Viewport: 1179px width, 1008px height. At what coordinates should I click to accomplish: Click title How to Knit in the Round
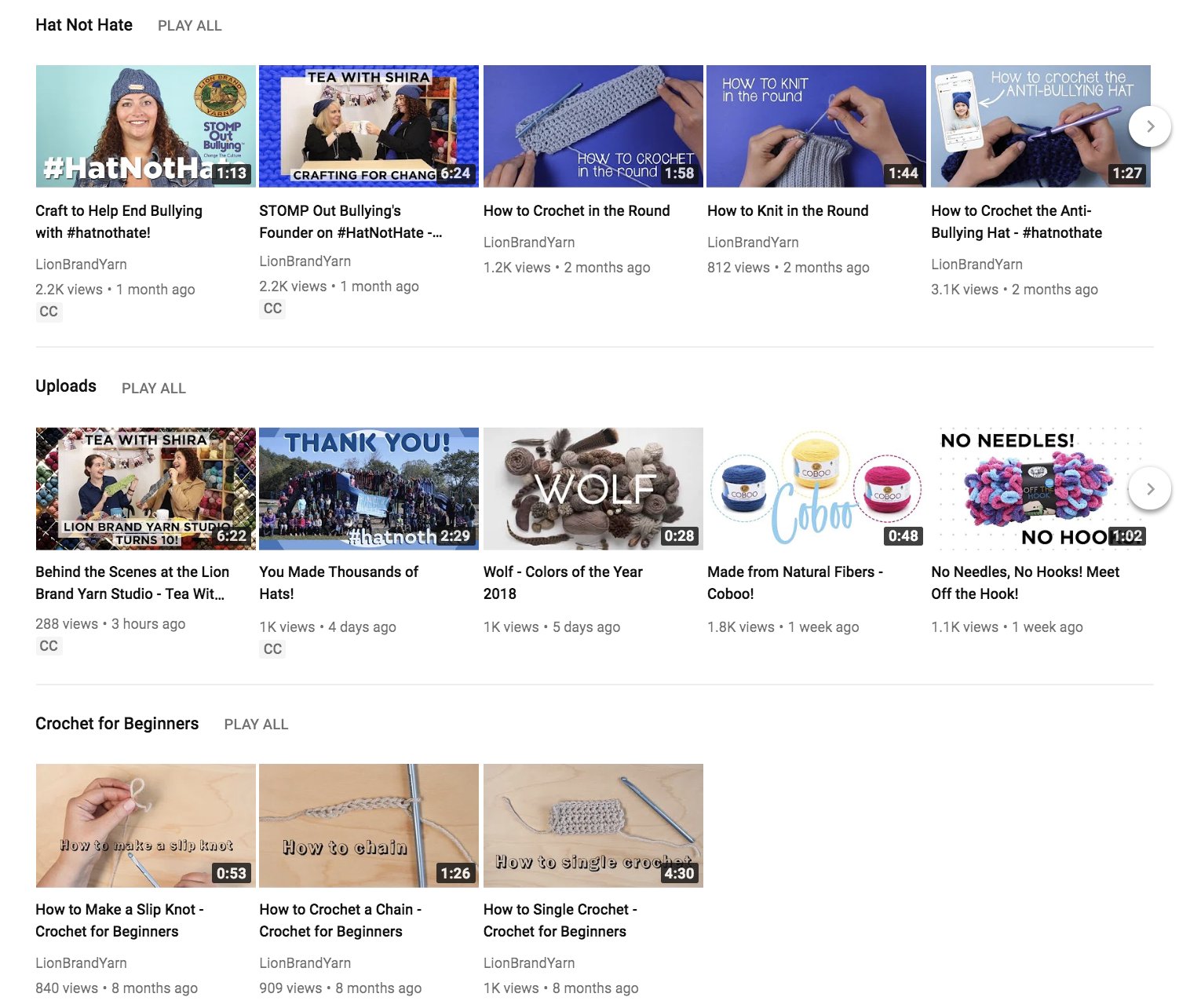point(788,211)
